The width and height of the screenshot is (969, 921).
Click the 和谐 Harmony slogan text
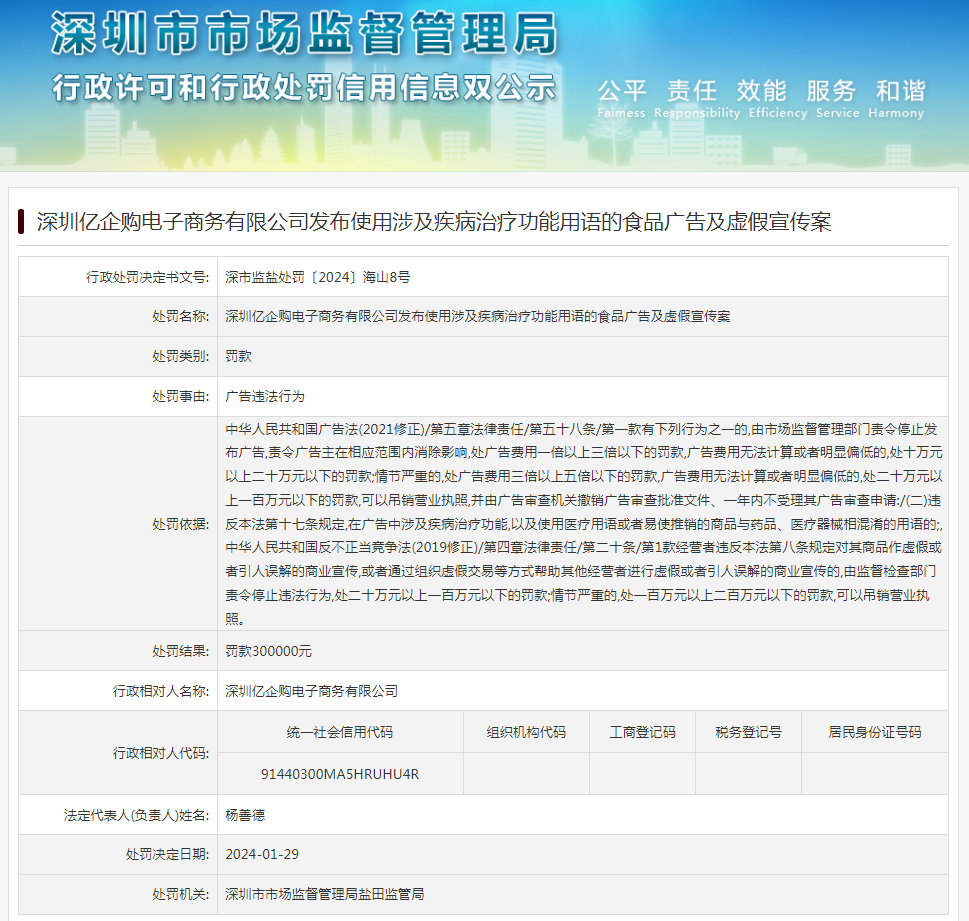coord(896,98)
